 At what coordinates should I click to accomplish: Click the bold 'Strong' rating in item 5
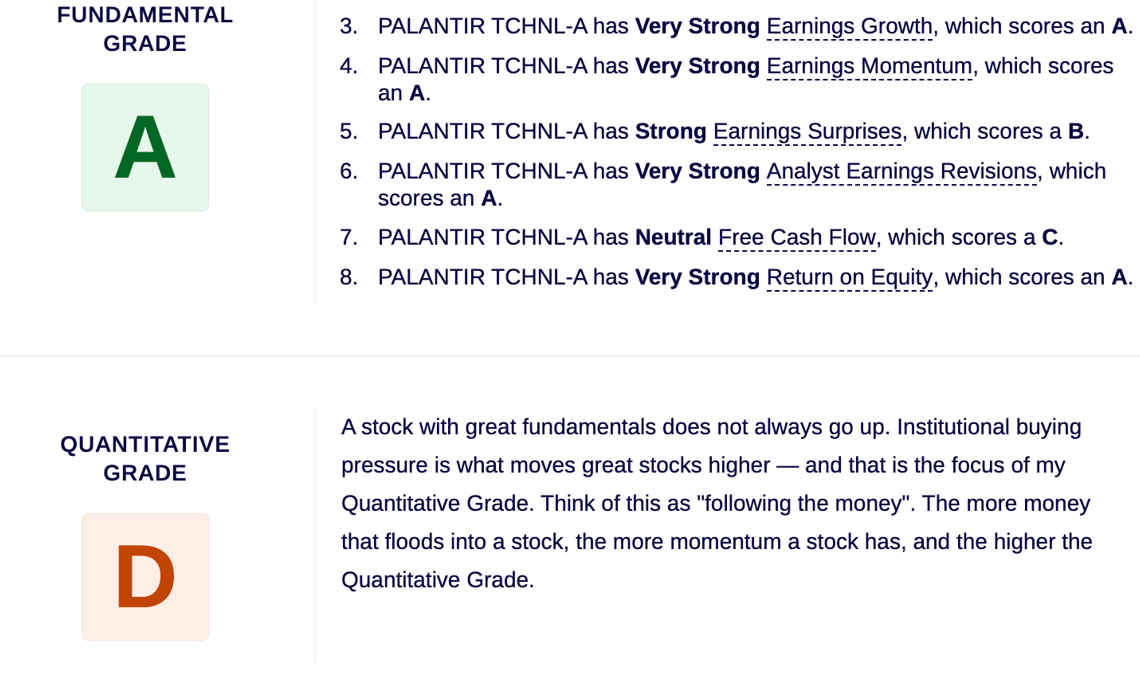[x=670, y=132]
